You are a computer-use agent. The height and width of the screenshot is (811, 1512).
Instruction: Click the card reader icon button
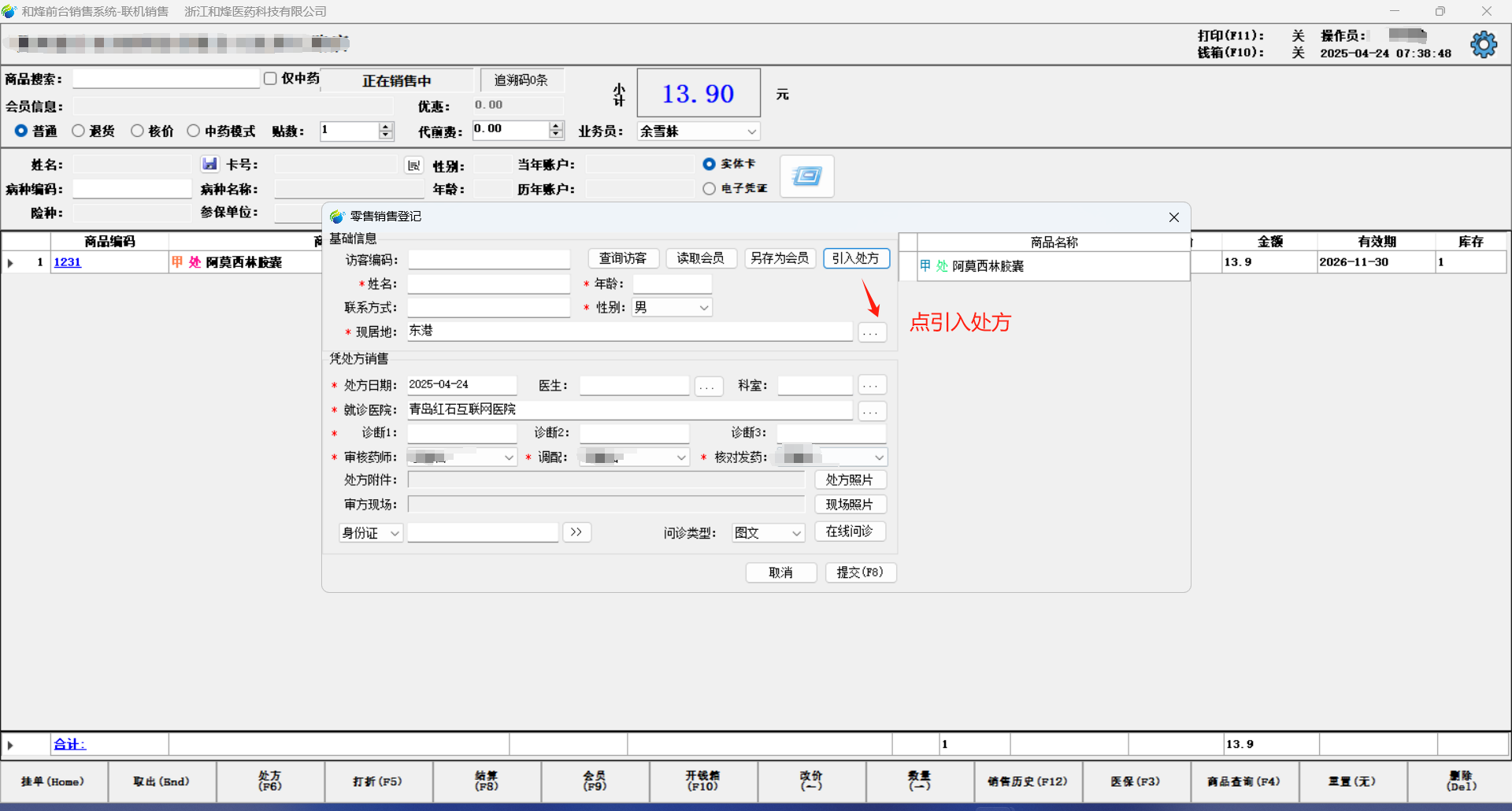click(x=806, y=176)
